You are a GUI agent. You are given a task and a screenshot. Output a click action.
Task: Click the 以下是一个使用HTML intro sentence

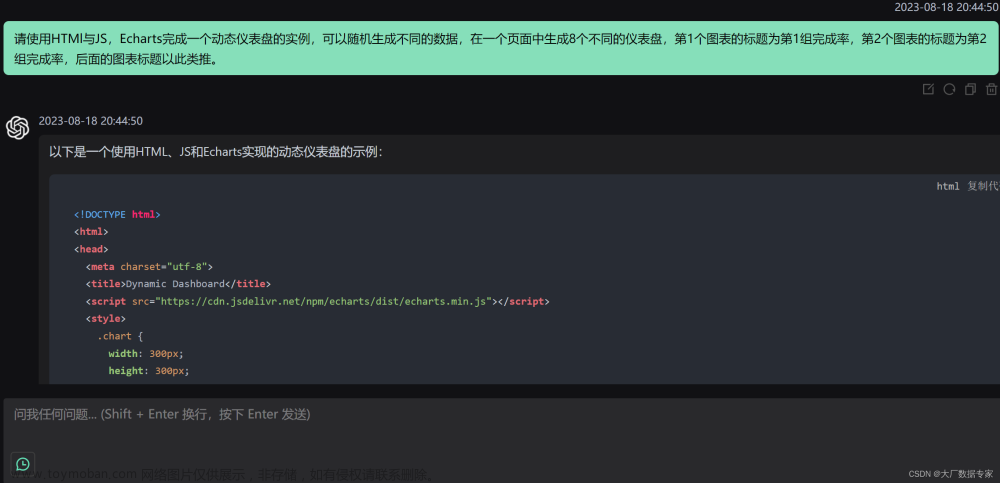216,152
